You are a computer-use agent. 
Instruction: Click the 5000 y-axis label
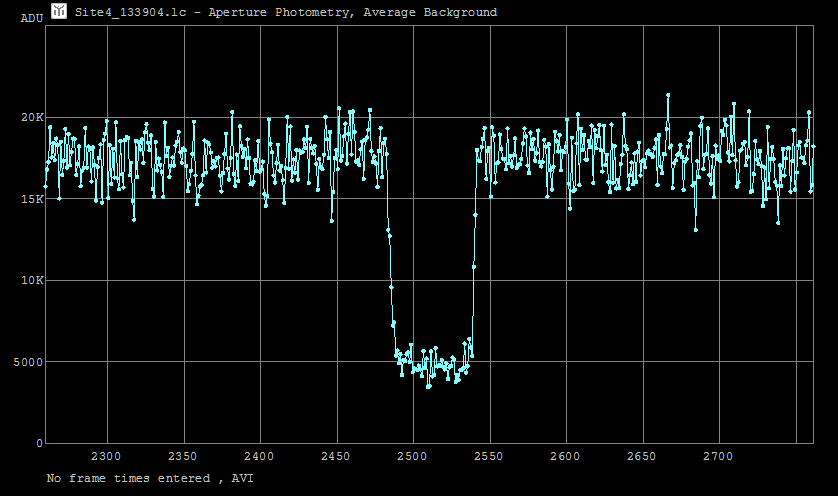[x=28, y=362]
